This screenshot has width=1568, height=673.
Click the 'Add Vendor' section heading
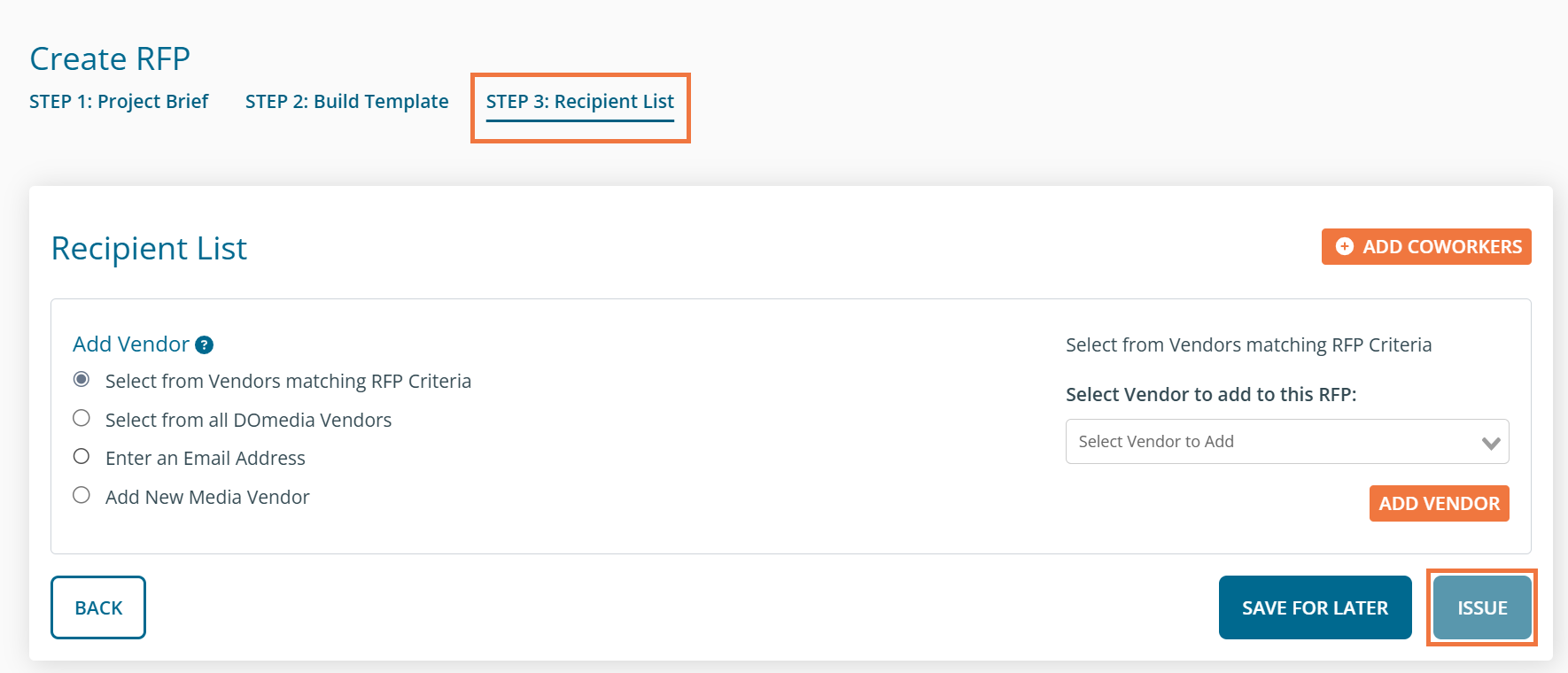click(131, 344)
